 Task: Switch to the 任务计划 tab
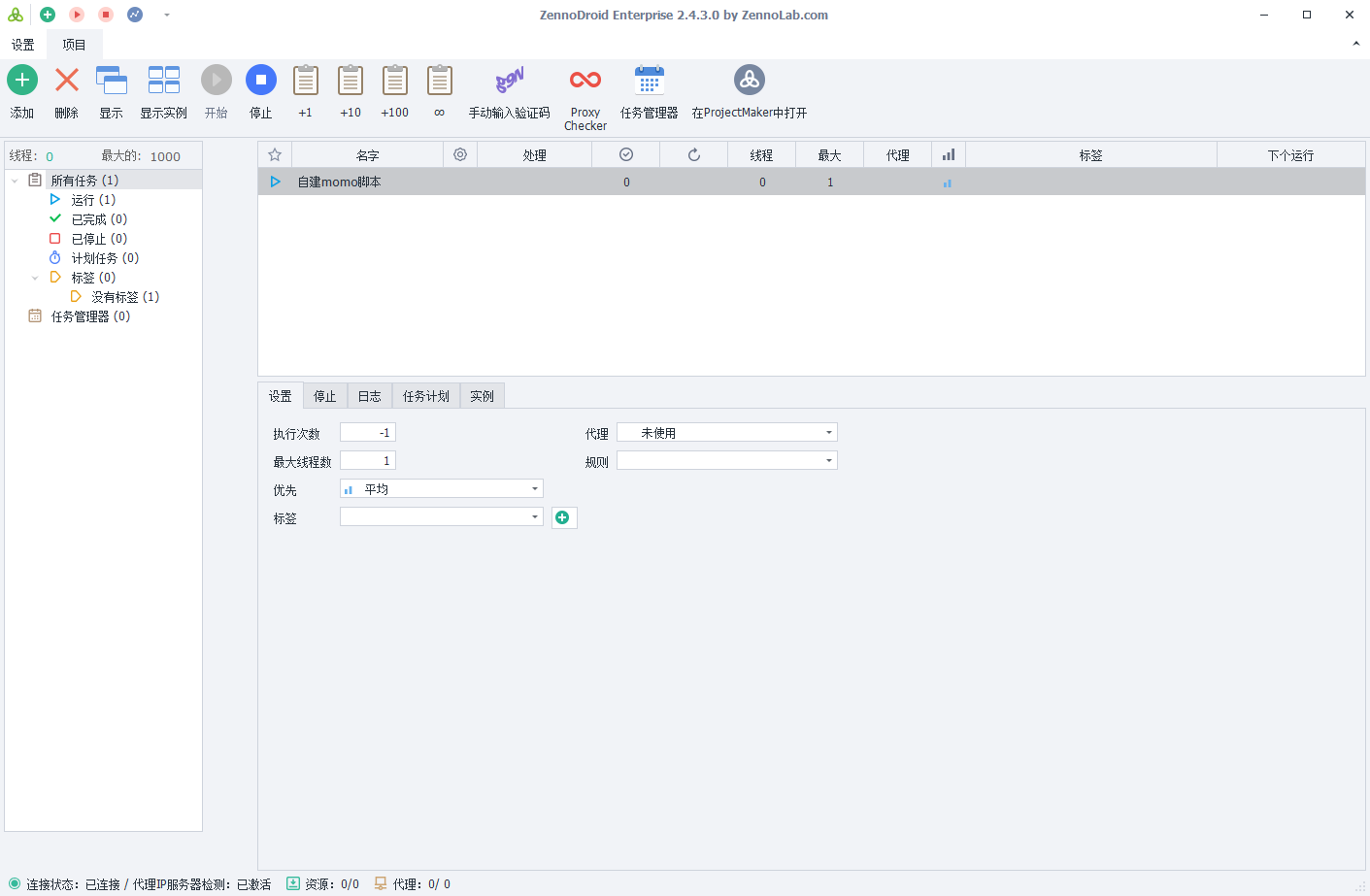[x=426, y=396]
